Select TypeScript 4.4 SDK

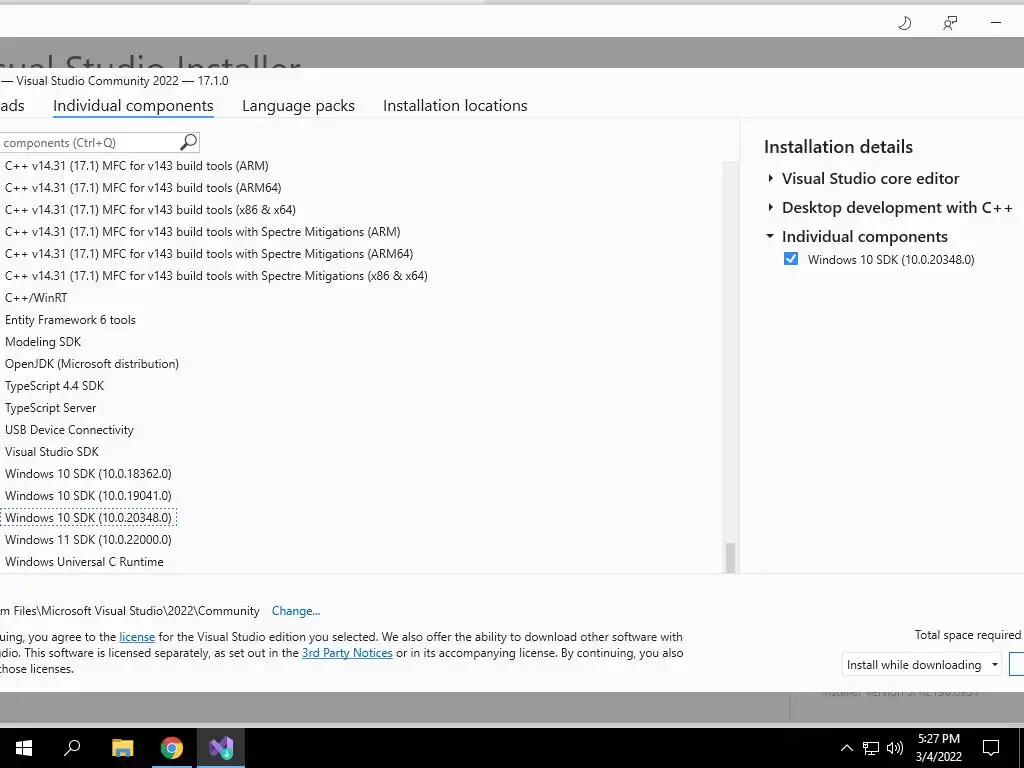[54, 386]
